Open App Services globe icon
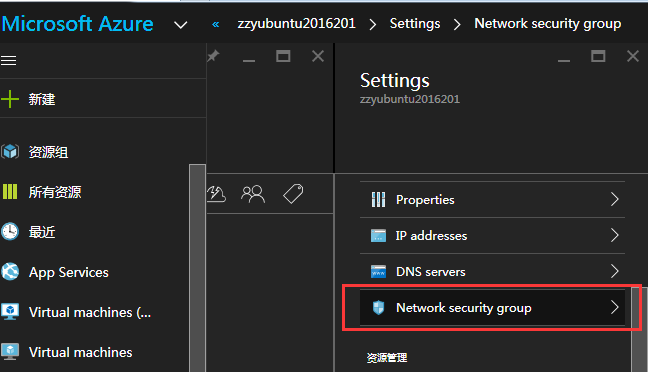Screen dimensions: 648x372 (10, 272)
